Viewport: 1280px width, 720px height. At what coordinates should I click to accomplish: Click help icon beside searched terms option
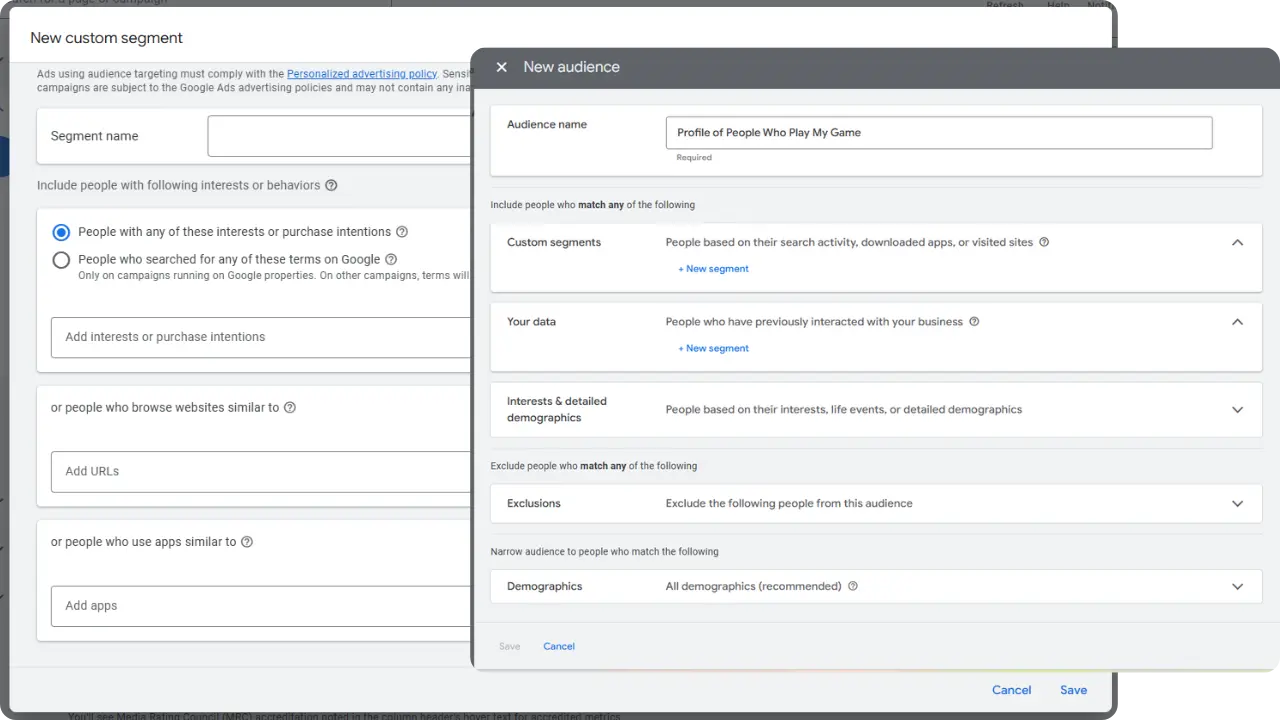pyautogui.click(x=391, y=260)
